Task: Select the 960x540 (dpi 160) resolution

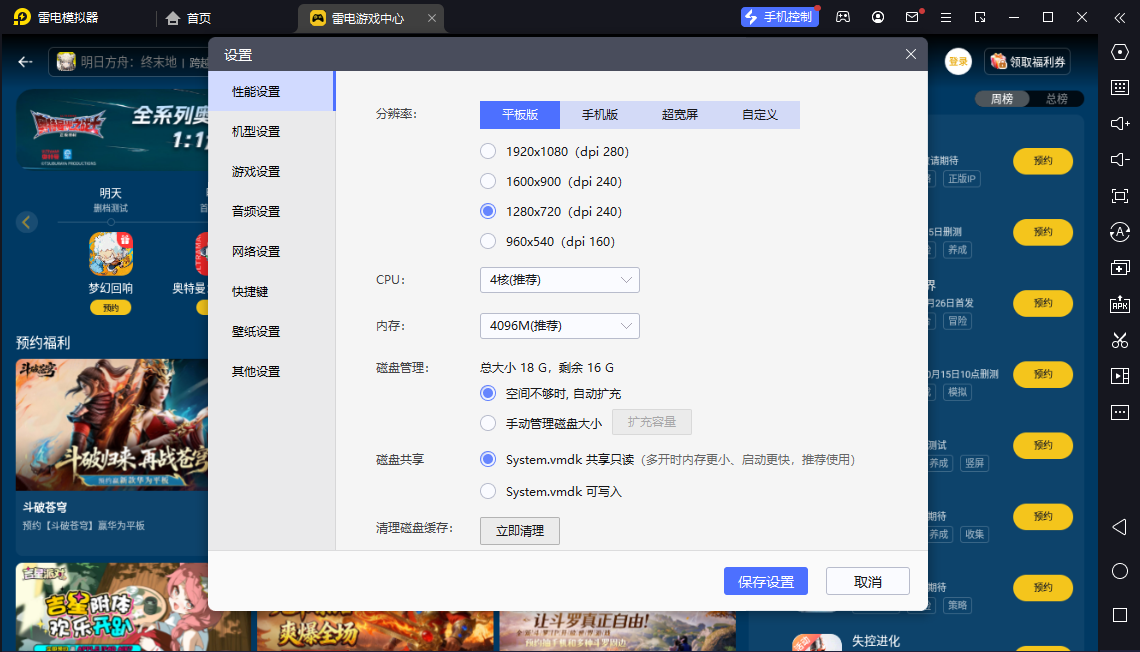Action: 488,242
